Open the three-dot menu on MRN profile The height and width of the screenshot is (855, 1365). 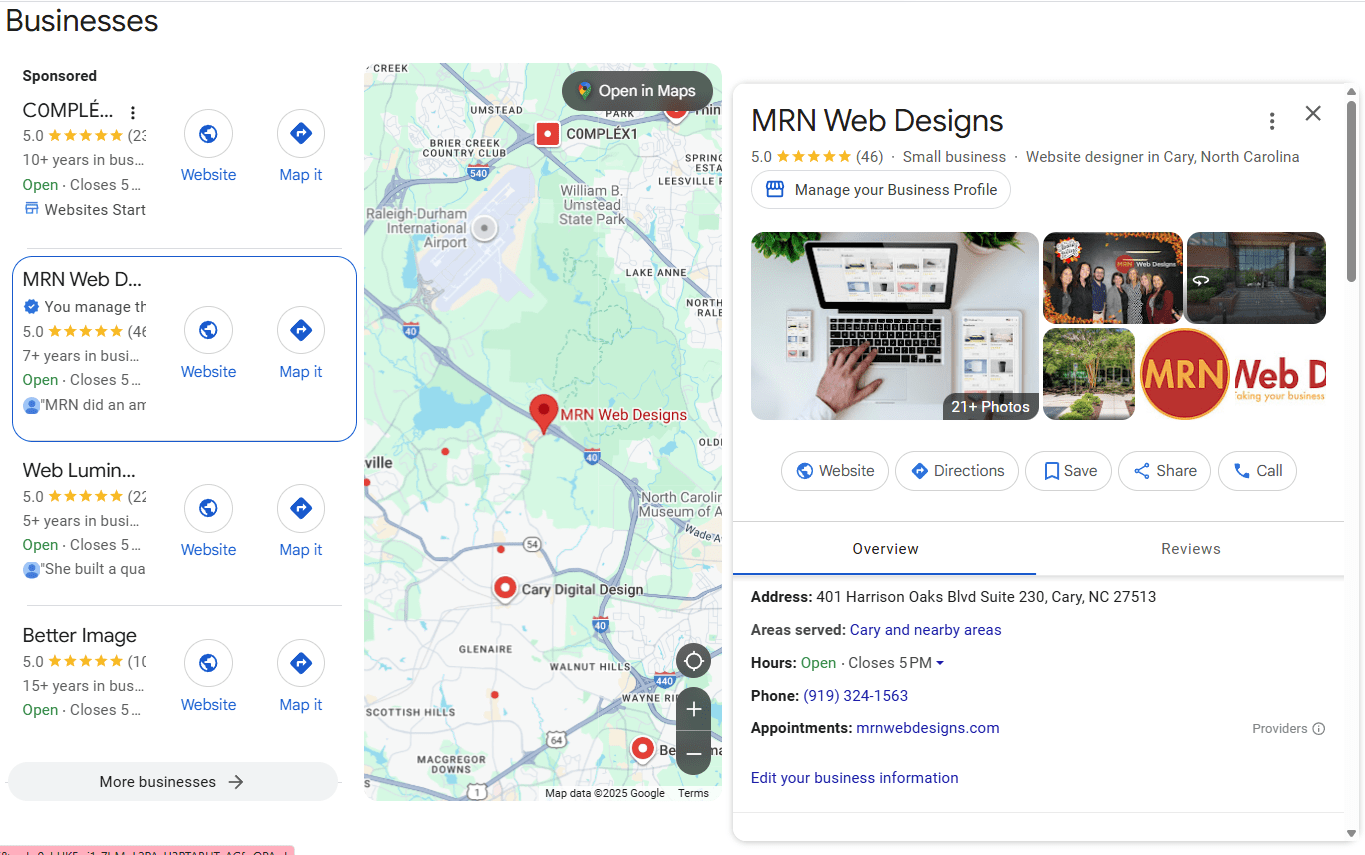(1271, 120)
